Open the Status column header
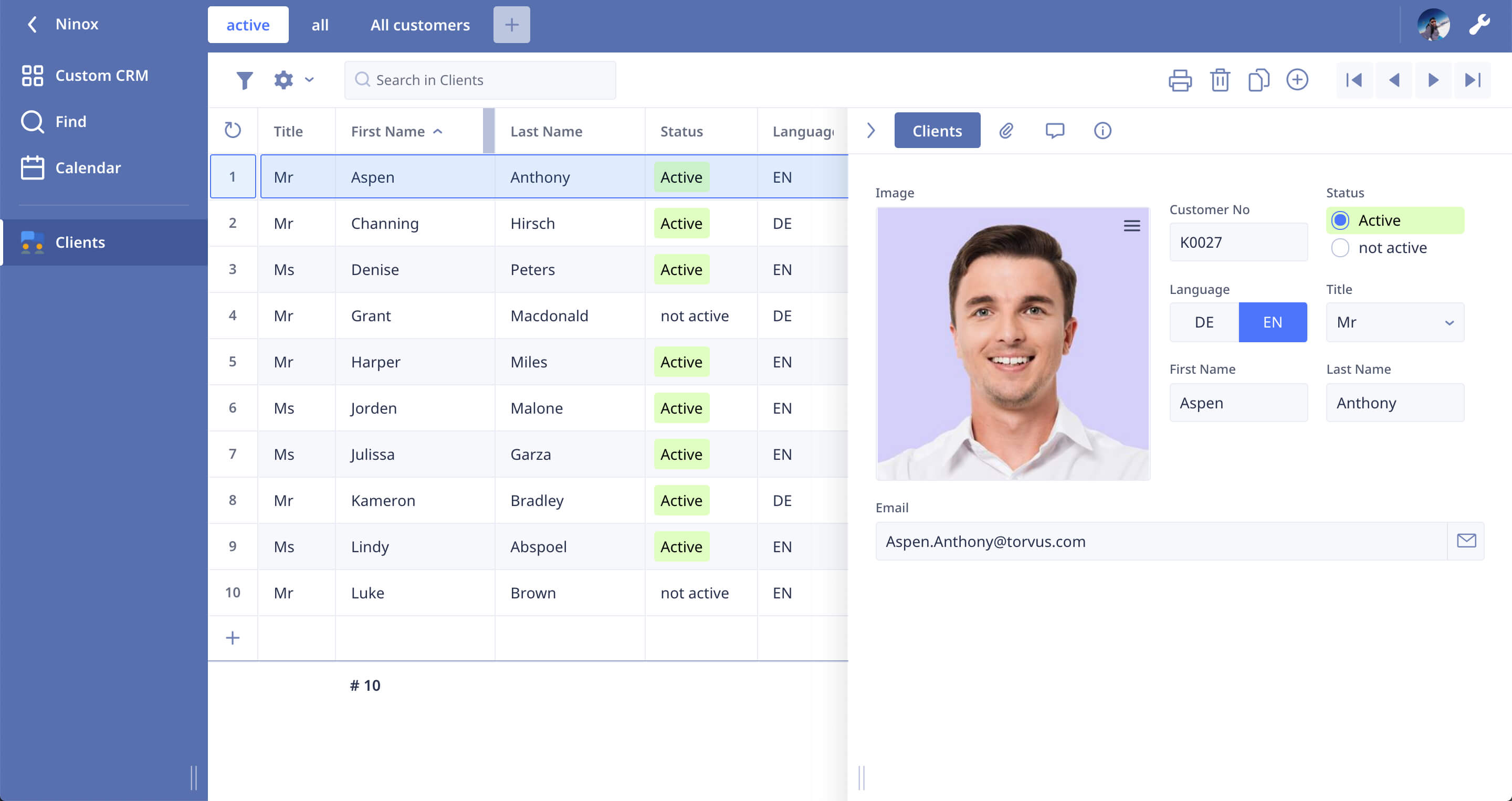1512x801 pixels. [701, 131]
